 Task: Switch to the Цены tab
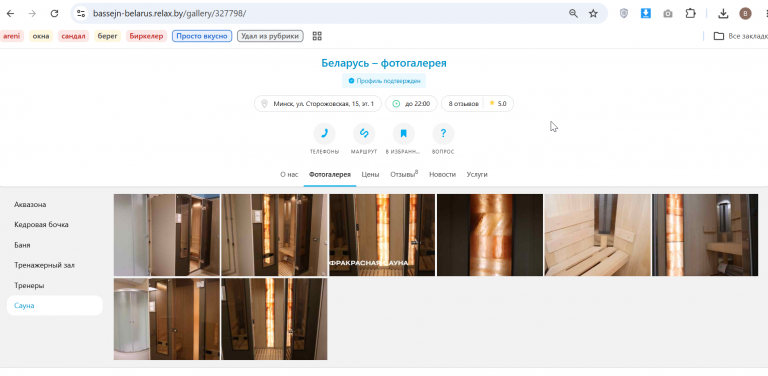tap(370, 174)
